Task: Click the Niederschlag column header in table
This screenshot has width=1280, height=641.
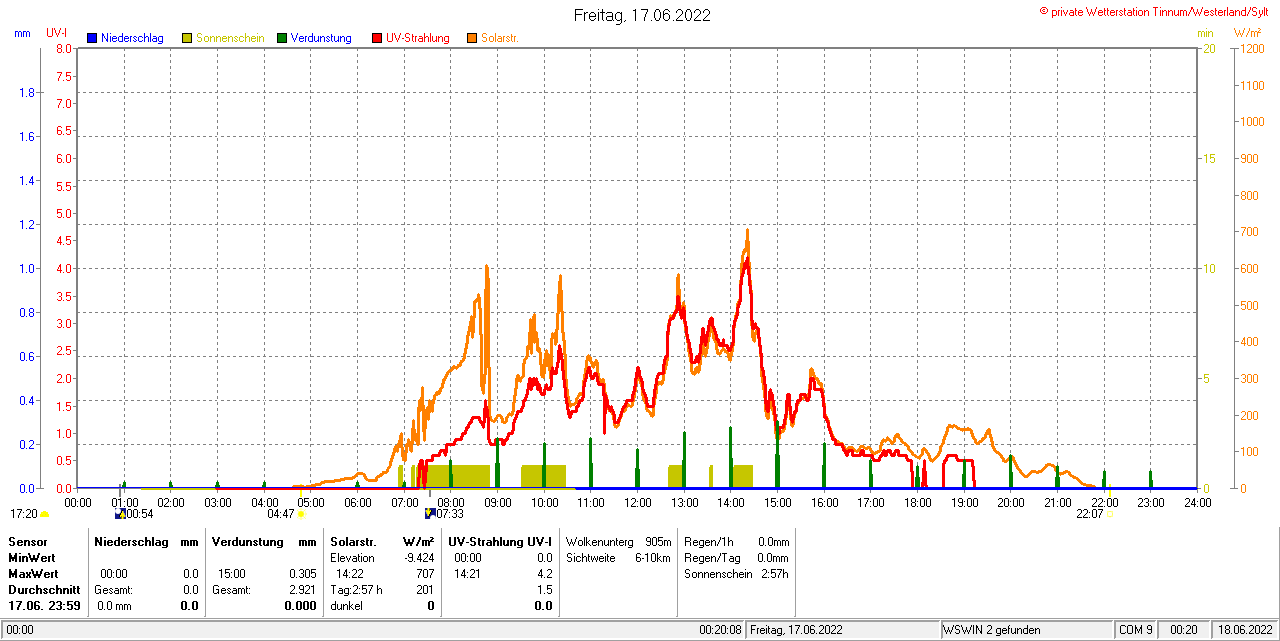Action: point(131,541)
